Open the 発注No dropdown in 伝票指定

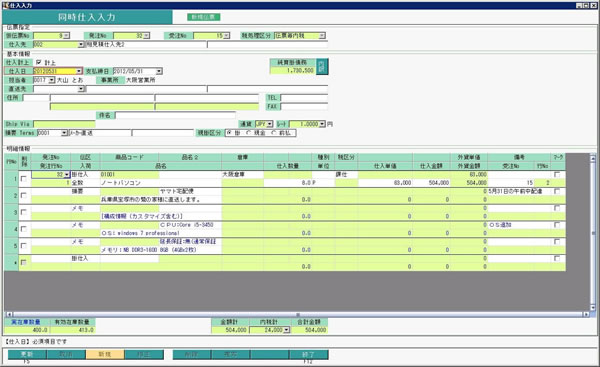[147, 36]
